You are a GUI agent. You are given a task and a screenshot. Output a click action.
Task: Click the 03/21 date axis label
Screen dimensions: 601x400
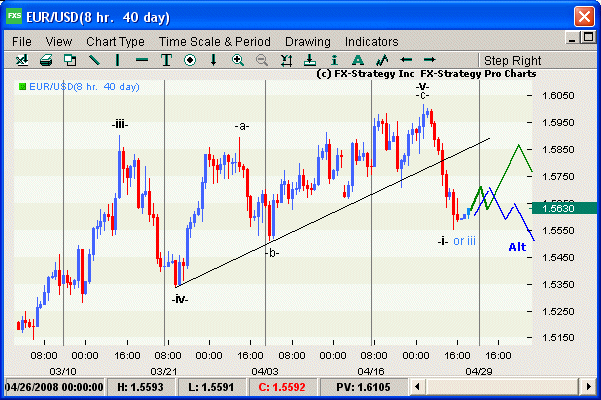(x=164, y=372)
